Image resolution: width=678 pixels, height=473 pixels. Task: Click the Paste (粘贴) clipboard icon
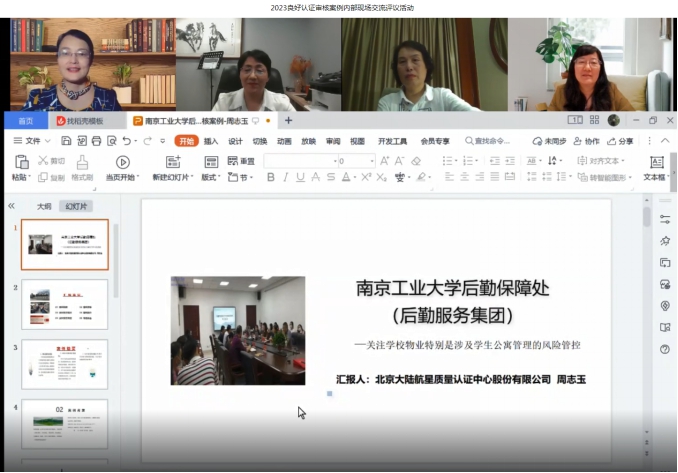(21, 162)
